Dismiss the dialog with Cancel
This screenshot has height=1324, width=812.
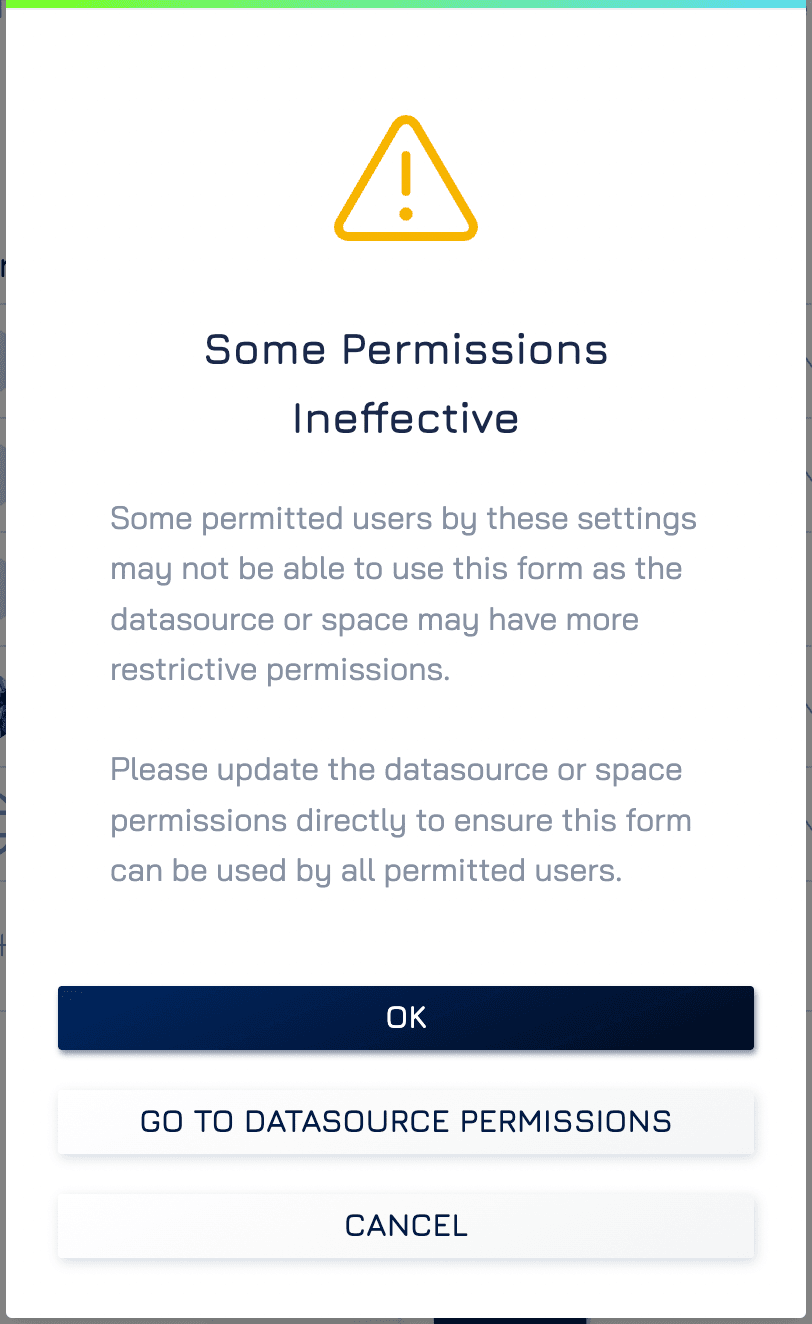tap(405, 1225)
